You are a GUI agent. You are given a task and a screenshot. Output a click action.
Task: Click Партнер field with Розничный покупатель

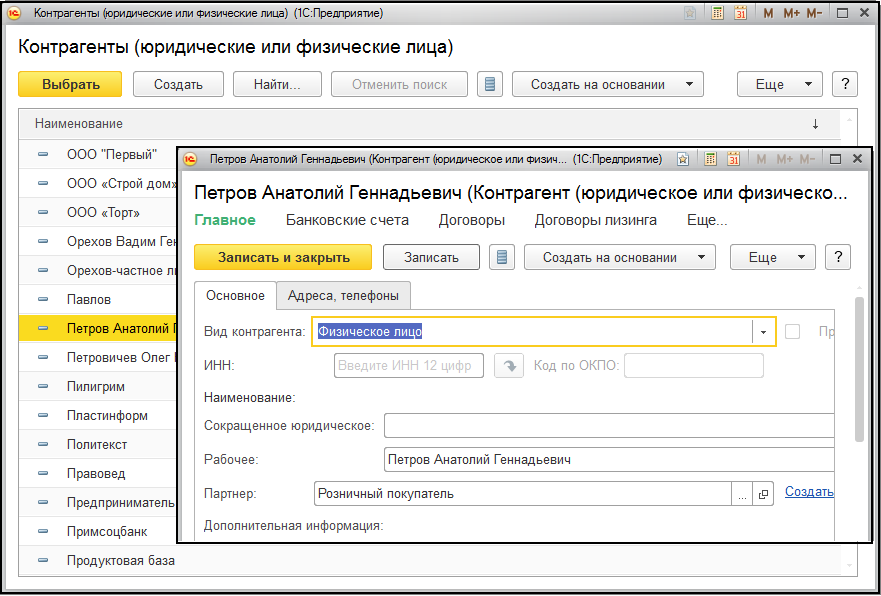point(523,494)
